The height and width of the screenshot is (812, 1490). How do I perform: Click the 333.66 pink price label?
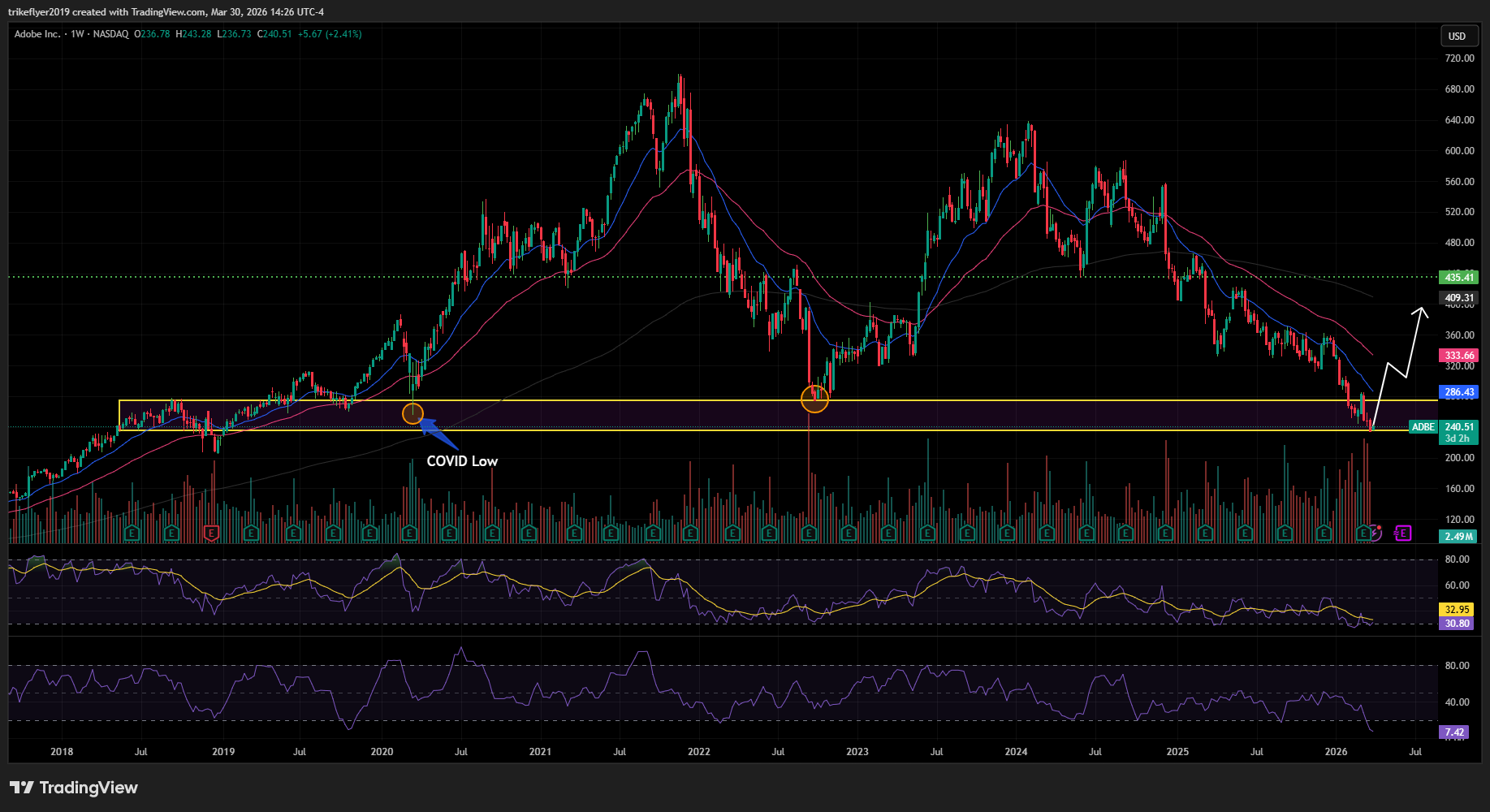tap(1459, 356)
